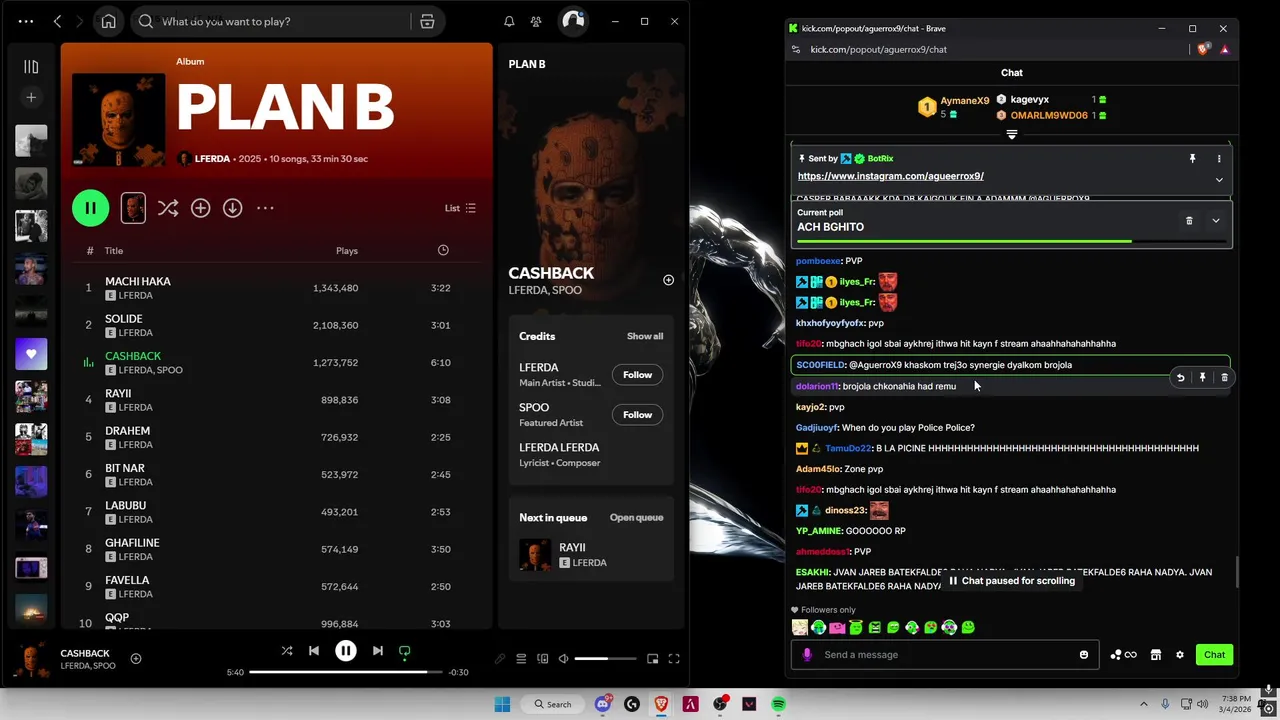Download the PLAN B album

232,208
